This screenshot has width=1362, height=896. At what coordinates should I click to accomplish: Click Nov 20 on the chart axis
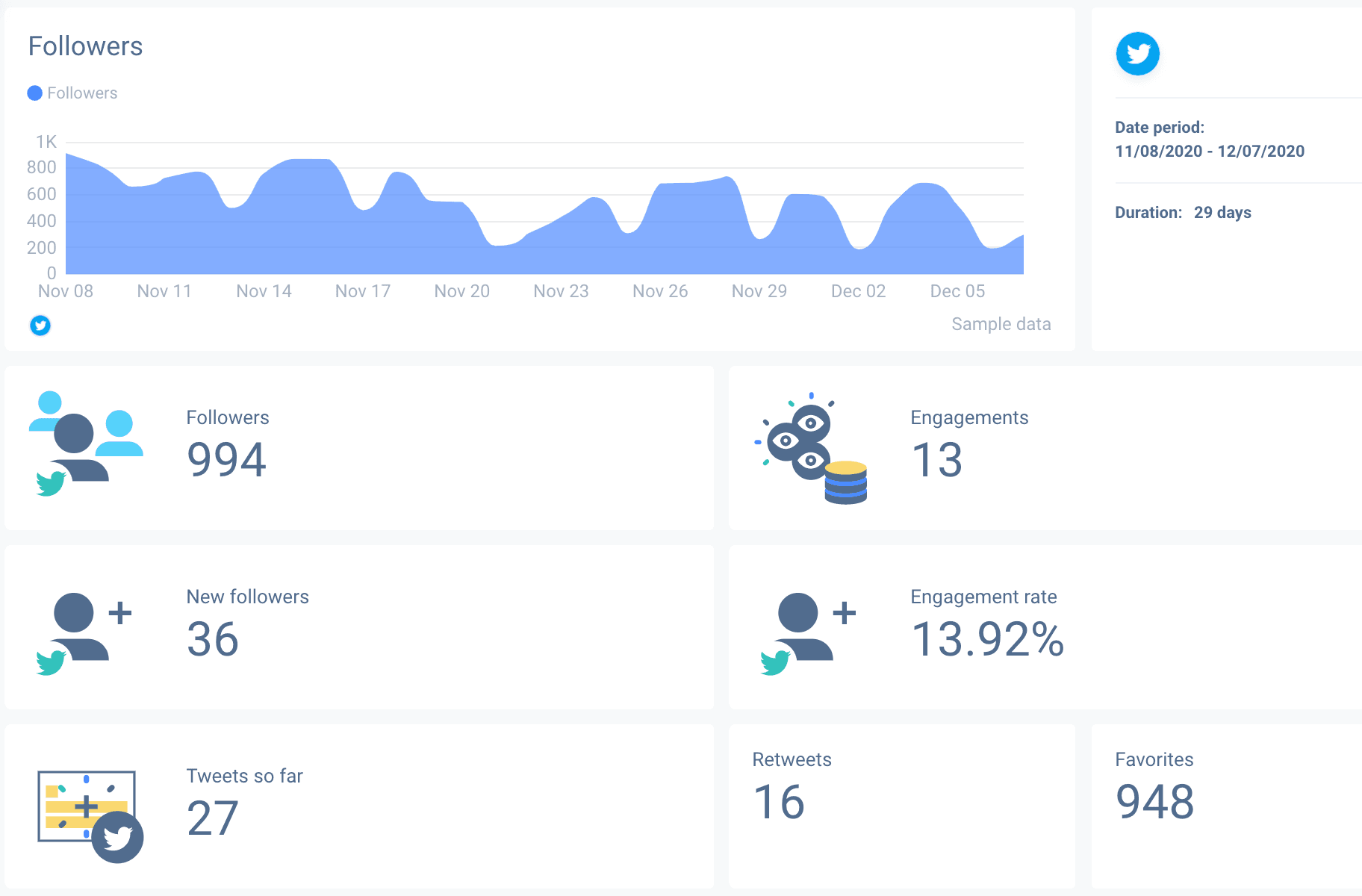(x=462, y=291)
